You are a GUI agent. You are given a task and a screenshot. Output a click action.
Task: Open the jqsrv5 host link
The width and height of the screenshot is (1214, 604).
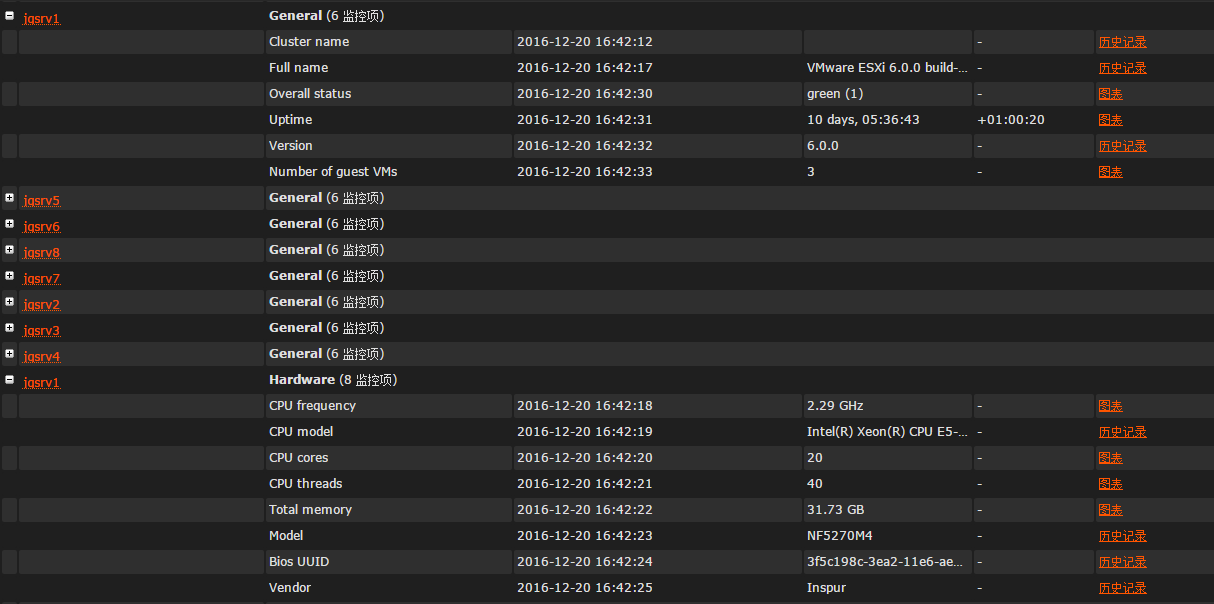pyautogui.click(x=42, y=200)
